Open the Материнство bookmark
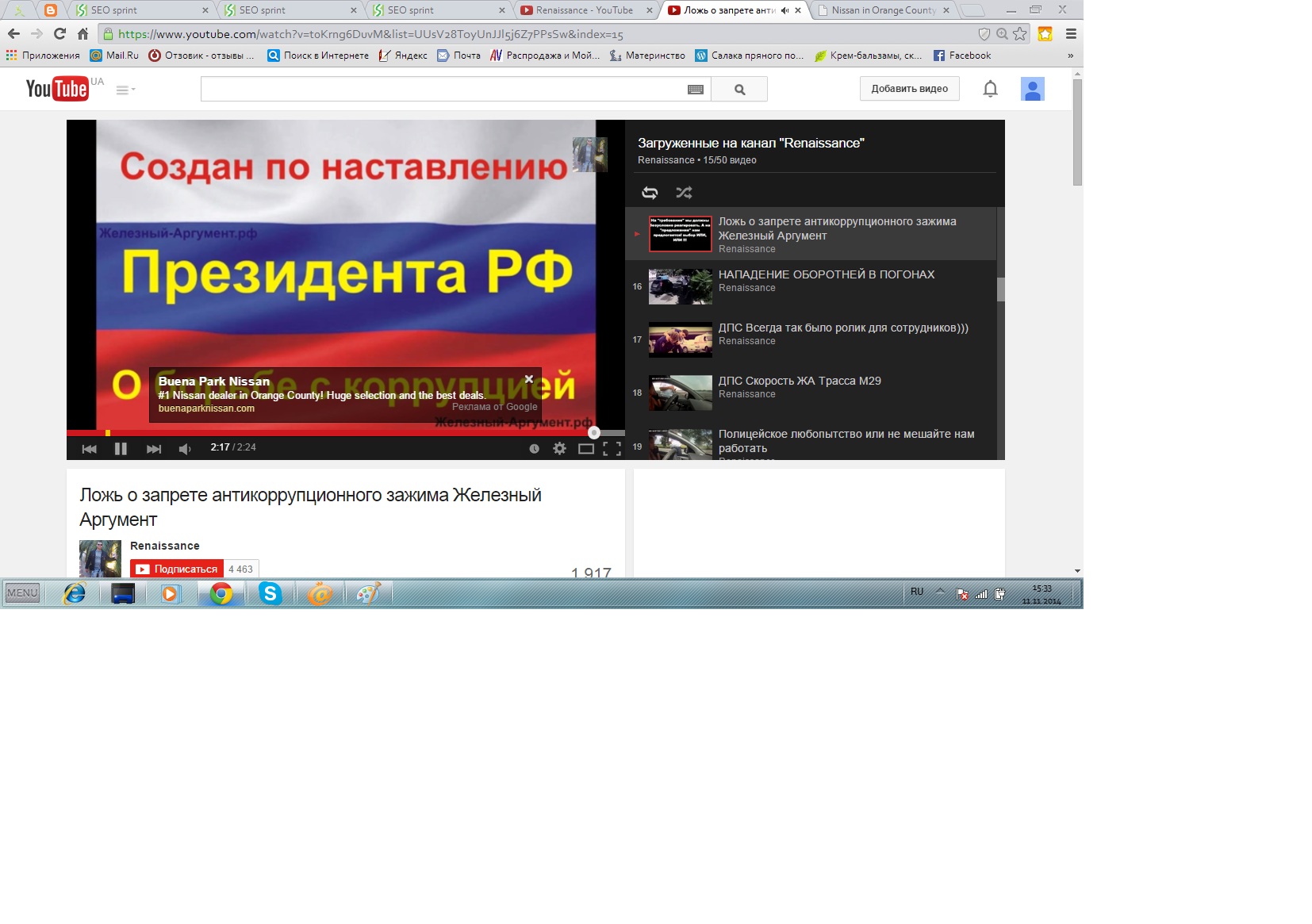 click(647, 56)
